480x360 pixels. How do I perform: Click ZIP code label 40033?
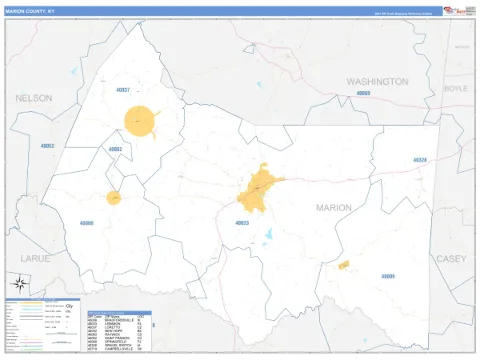242,223
